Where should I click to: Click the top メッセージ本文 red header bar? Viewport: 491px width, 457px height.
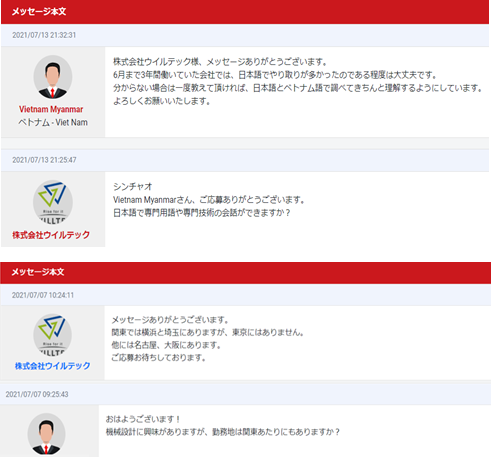coord(245,12)
